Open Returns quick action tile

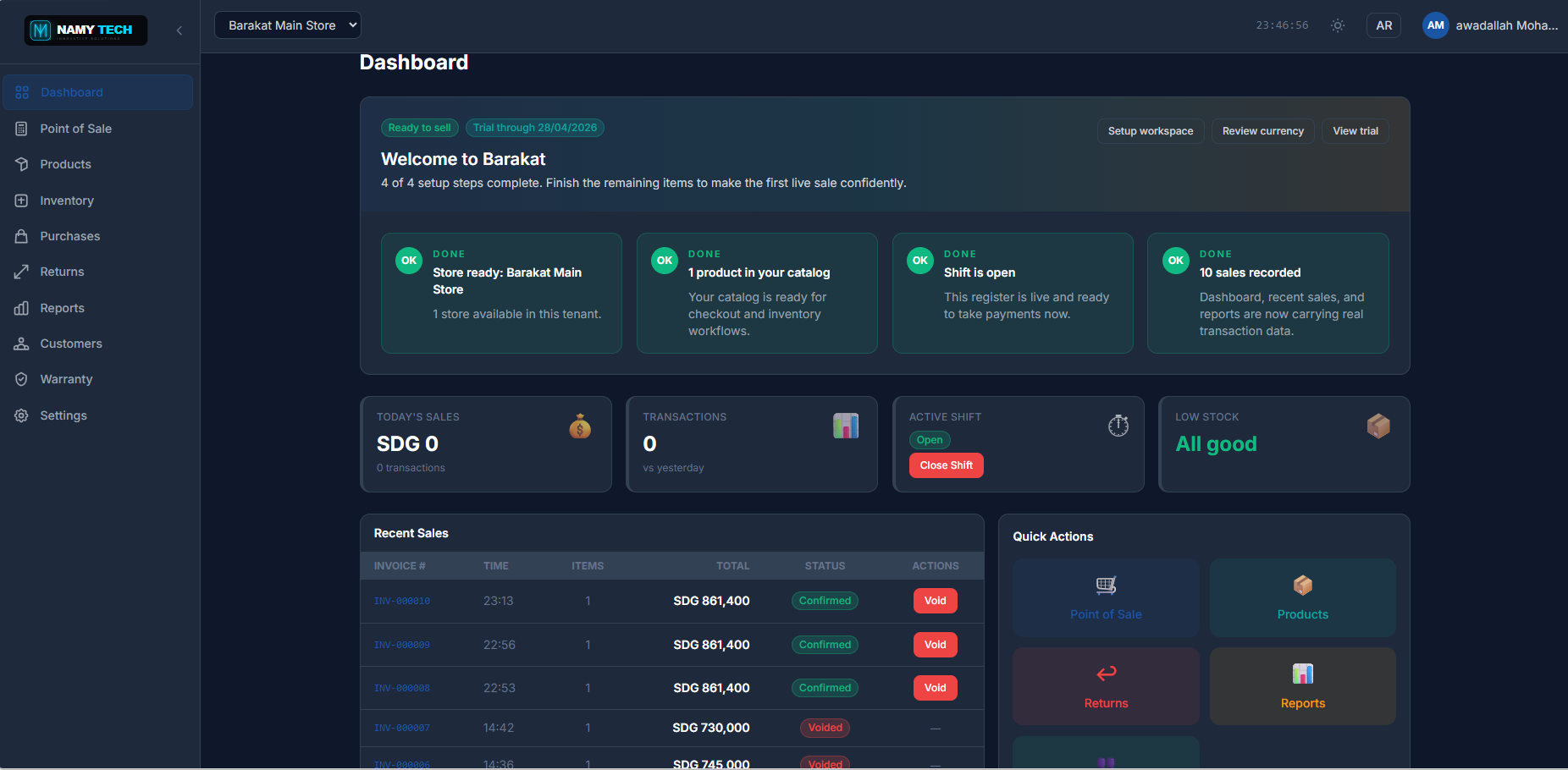pyautogui.click(x=1106, y=686)
